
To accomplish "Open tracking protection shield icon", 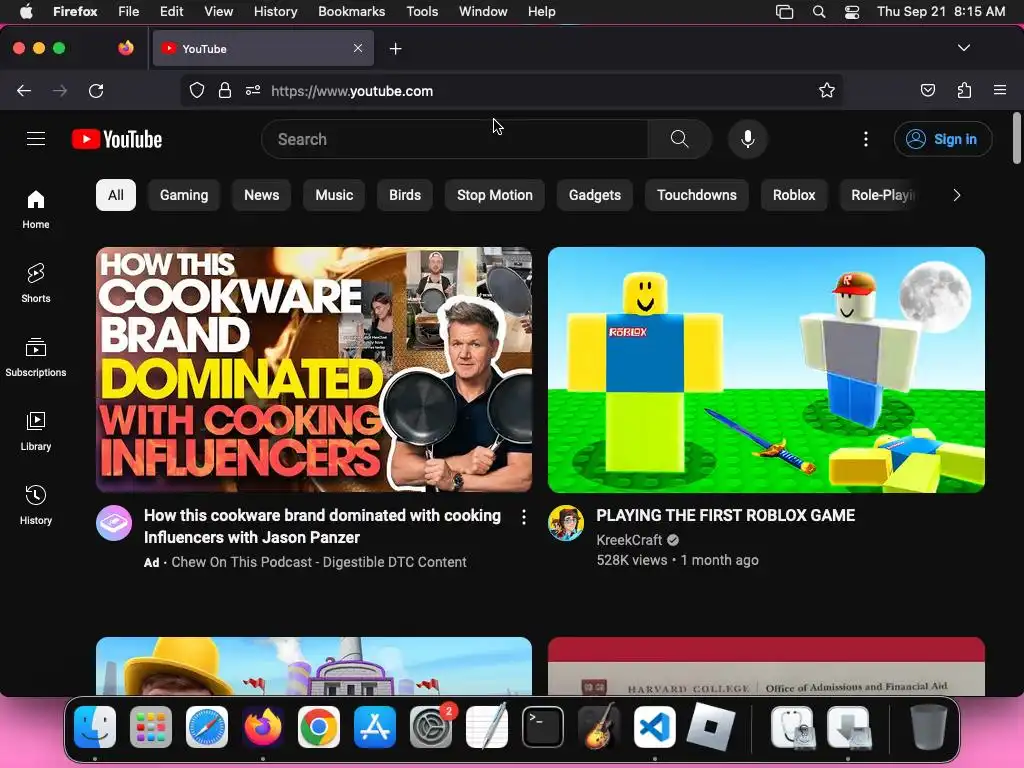I will click(197, 91).
